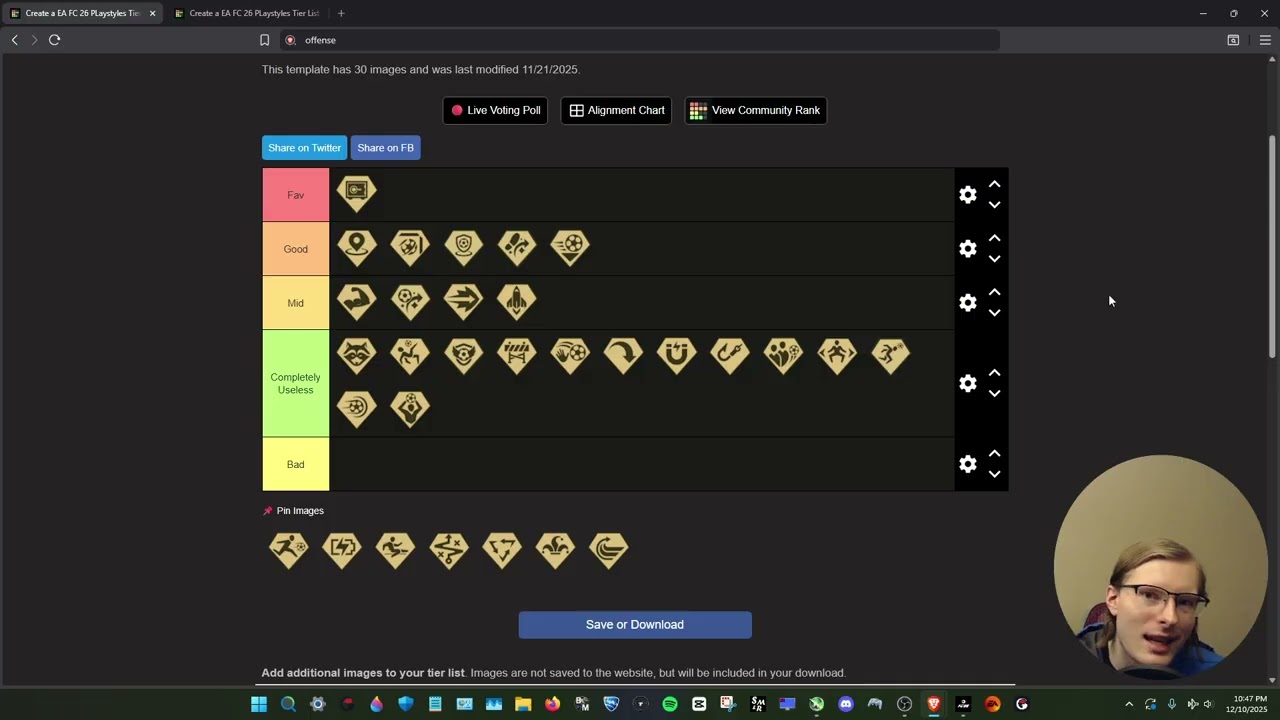Move the Mid tier row down

[x=994, y=313]
